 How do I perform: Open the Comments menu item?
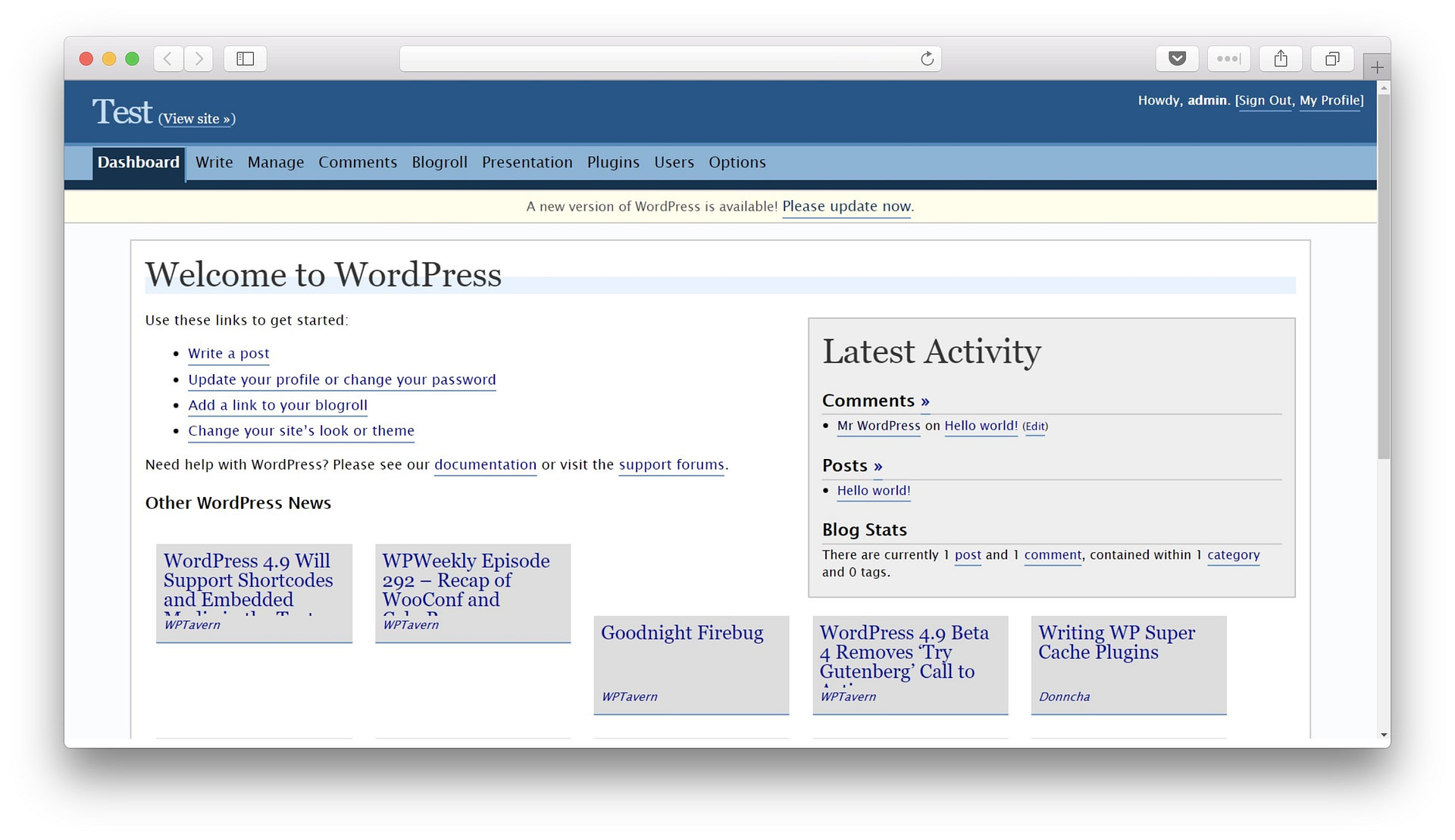point(358,162)
